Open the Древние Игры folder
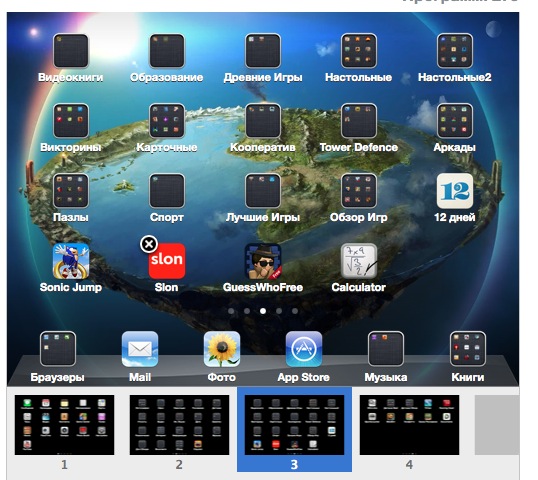The height and width of the screenshot is (480, 538). [x=263, y=51]
